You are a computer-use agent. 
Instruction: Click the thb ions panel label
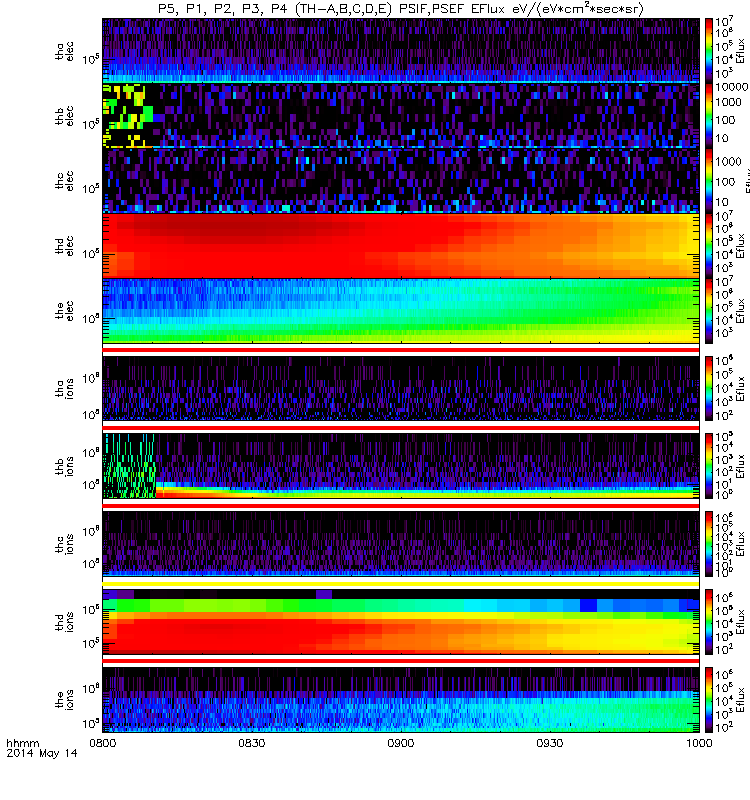pyautogui.click(x=64, y=466)
